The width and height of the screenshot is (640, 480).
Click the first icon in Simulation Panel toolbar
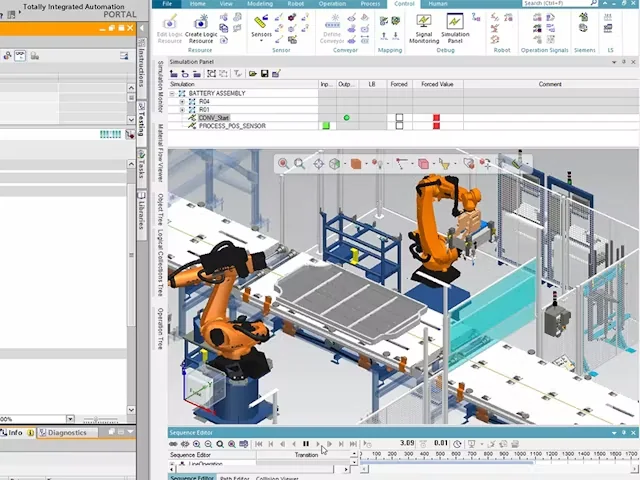click(174, 74)
